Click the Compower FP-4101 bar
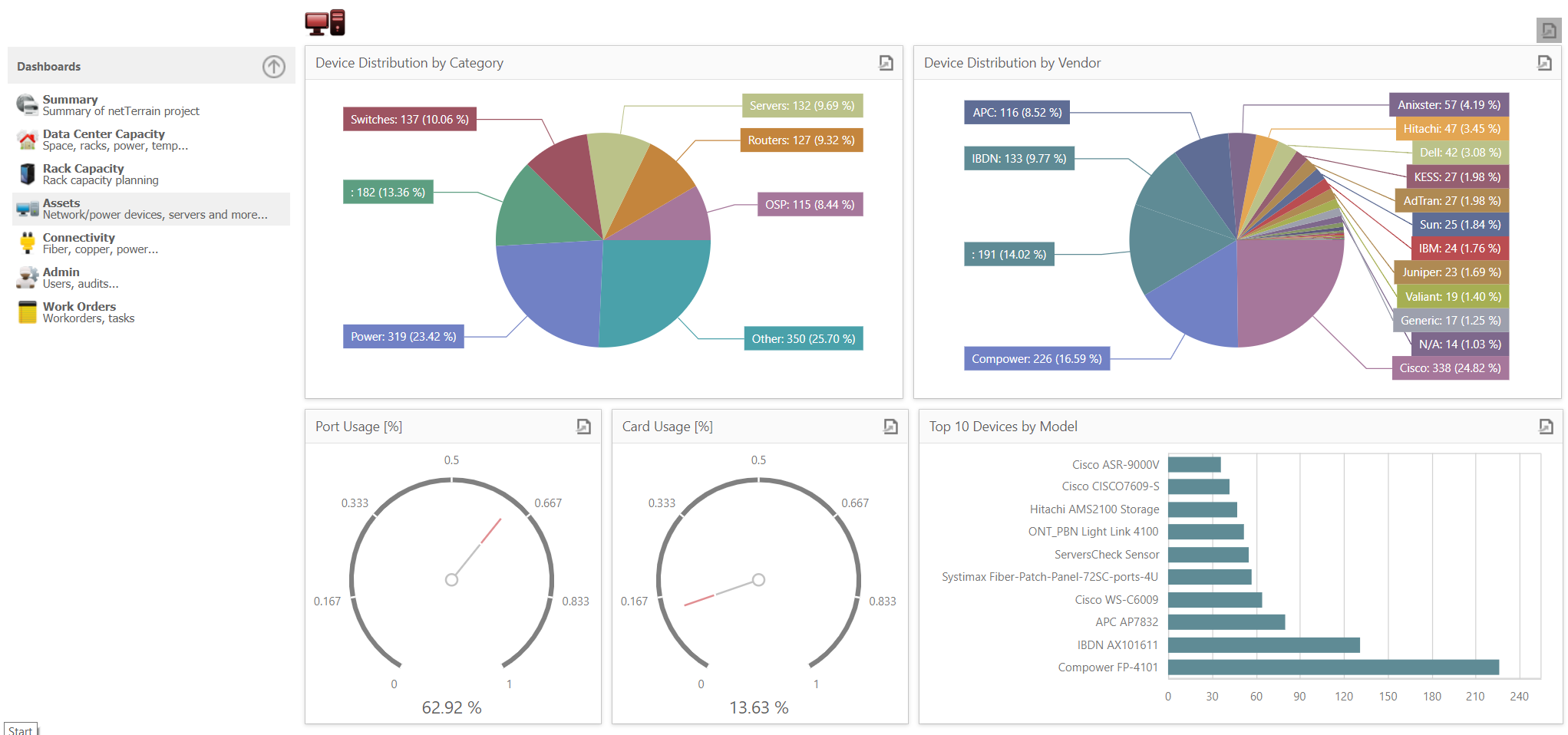 coord(1332,667)
